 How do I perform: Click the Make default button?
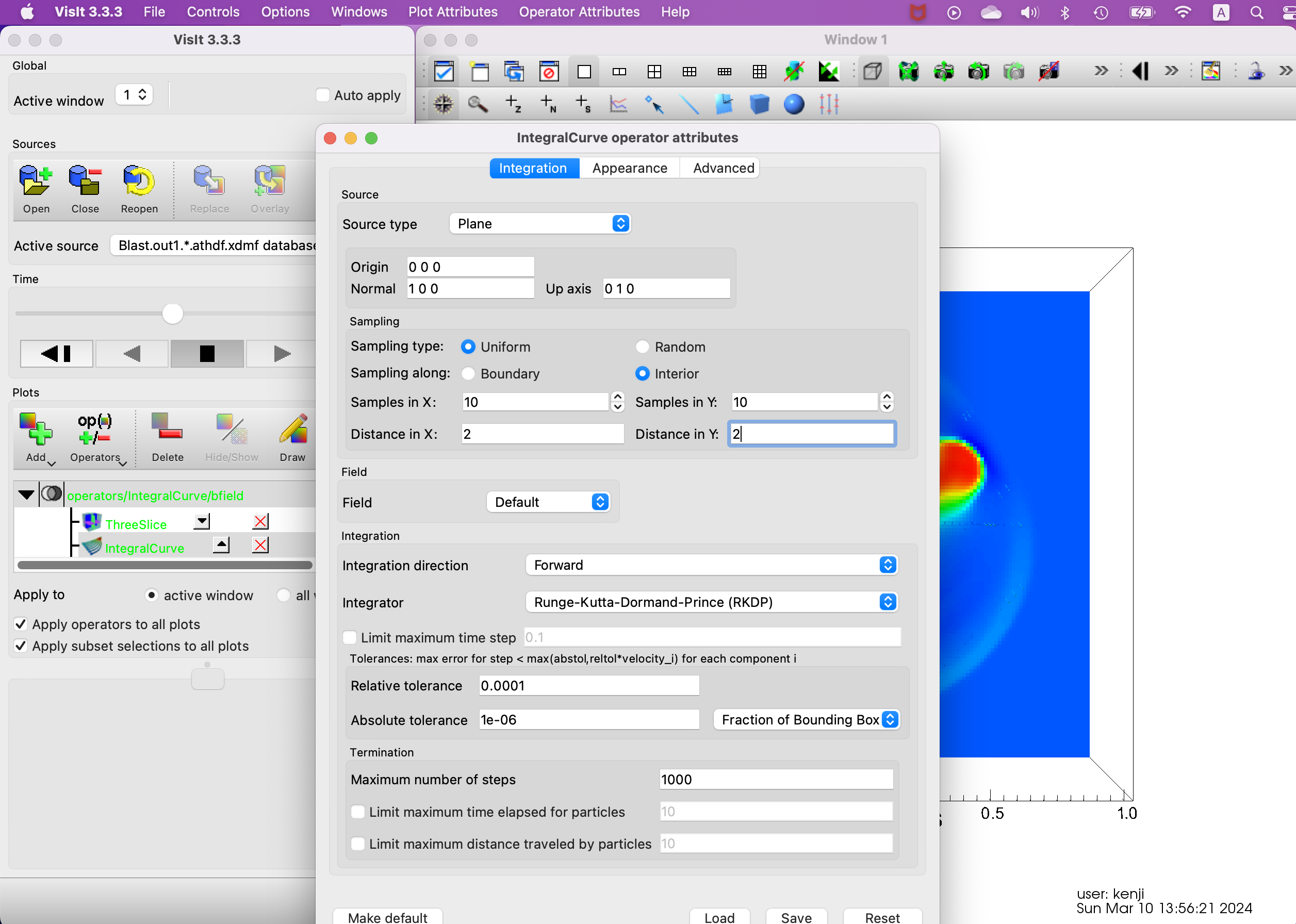(387, 917)
